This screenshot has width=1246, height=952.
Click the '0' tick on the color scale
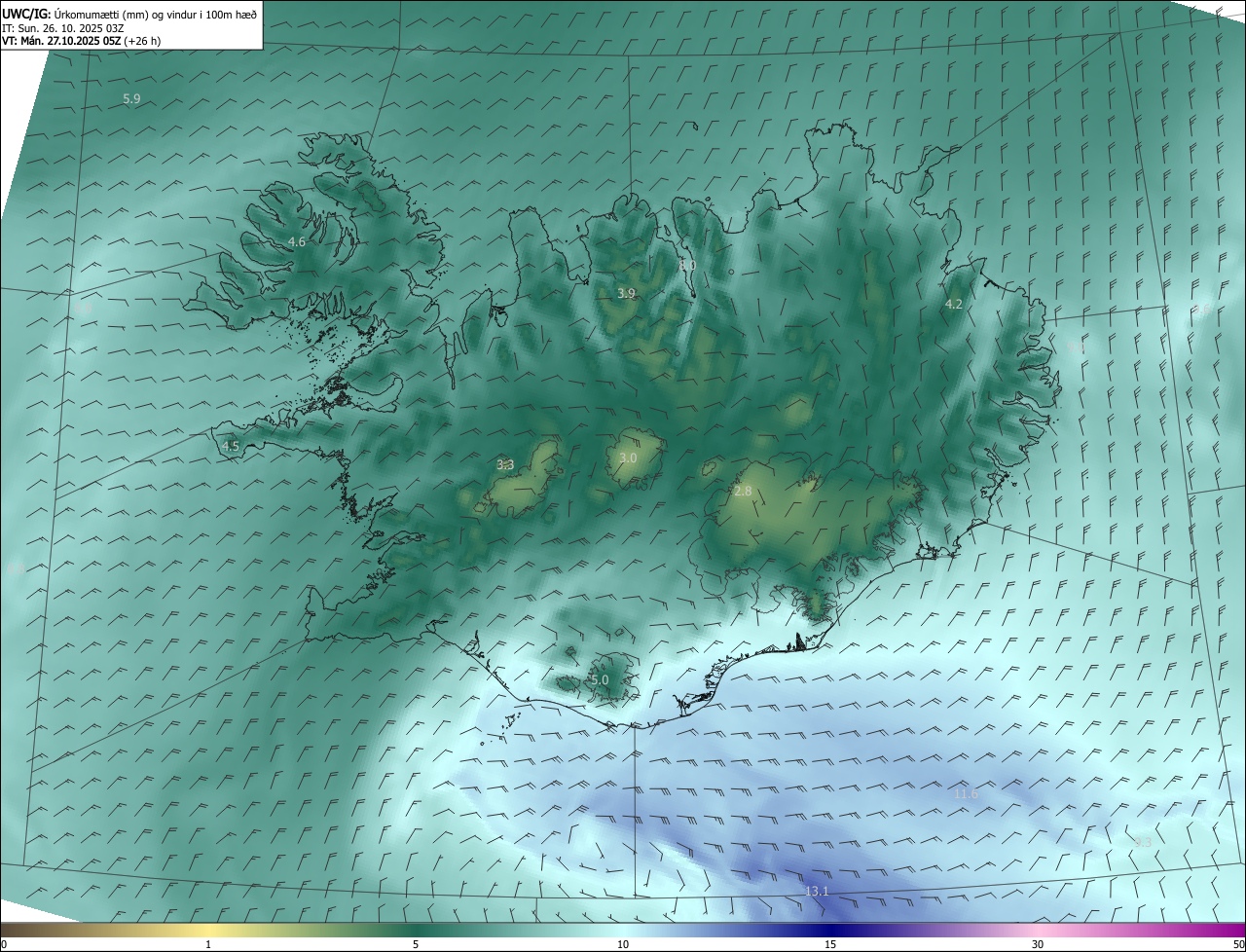point(3,945)
